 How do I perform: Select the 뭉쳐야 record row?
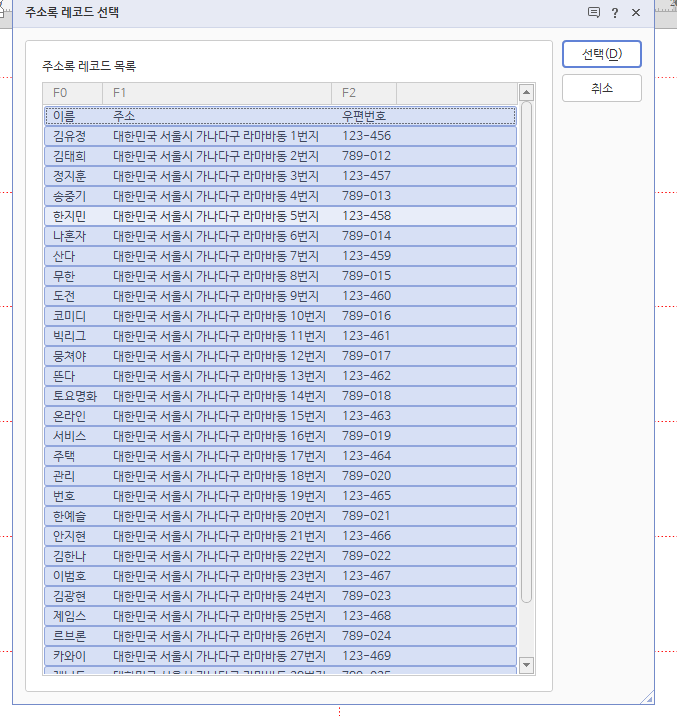pos(280,356)
